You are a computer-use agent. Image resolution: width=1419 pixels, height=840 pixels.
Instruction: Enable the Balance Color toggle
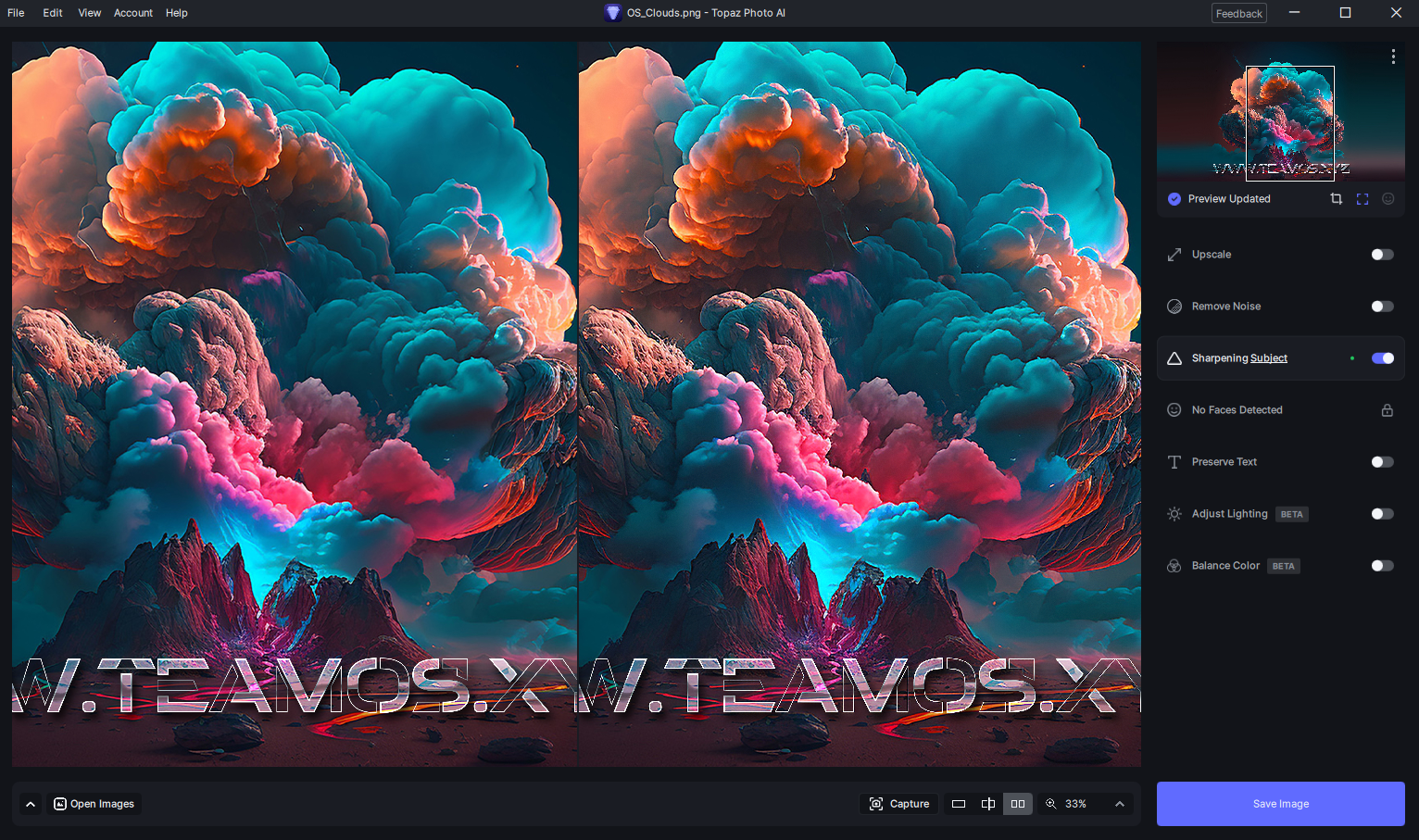[1382, 566]
